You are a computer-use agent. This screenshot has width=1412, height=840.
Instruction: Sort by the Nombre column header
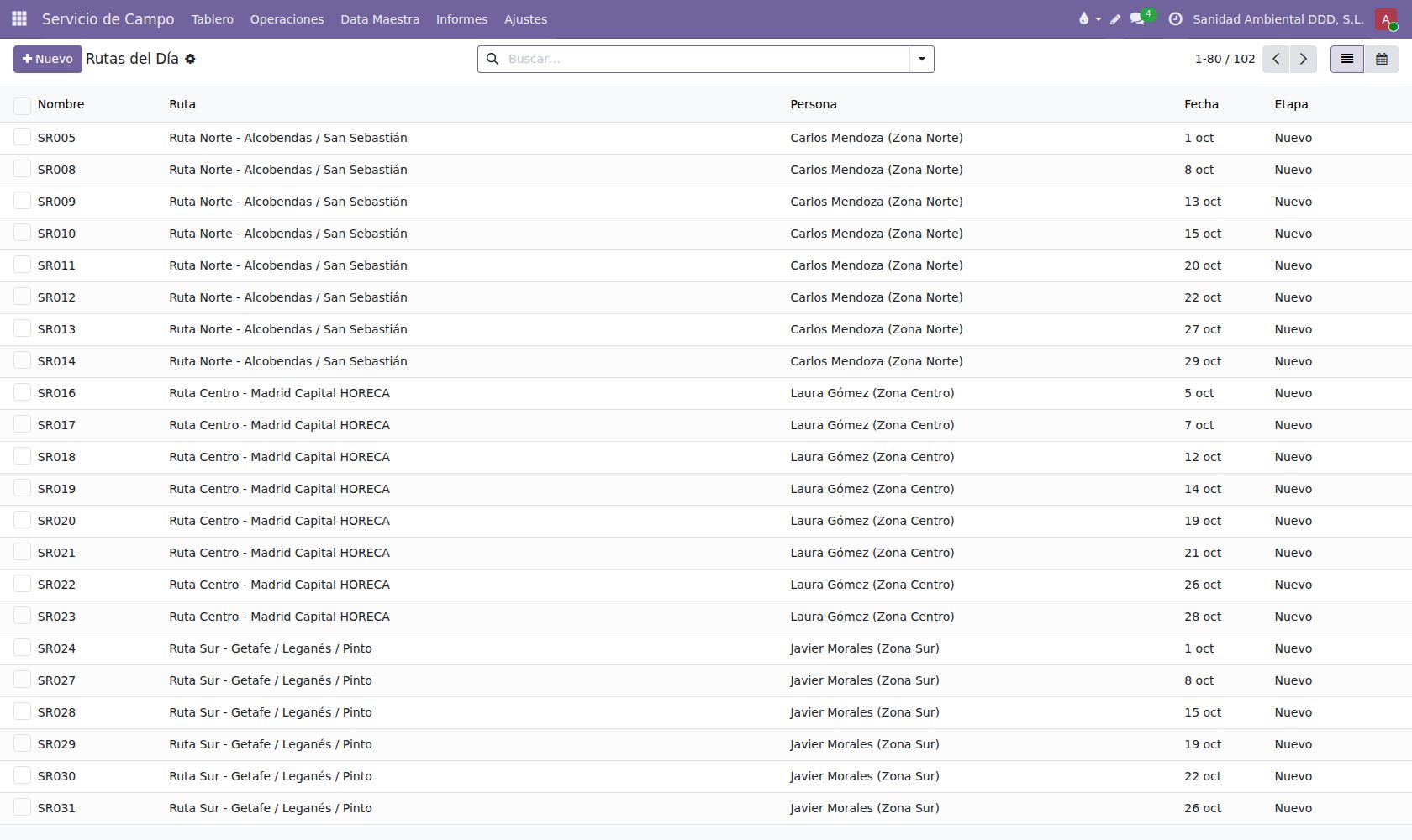click(61, 104)
